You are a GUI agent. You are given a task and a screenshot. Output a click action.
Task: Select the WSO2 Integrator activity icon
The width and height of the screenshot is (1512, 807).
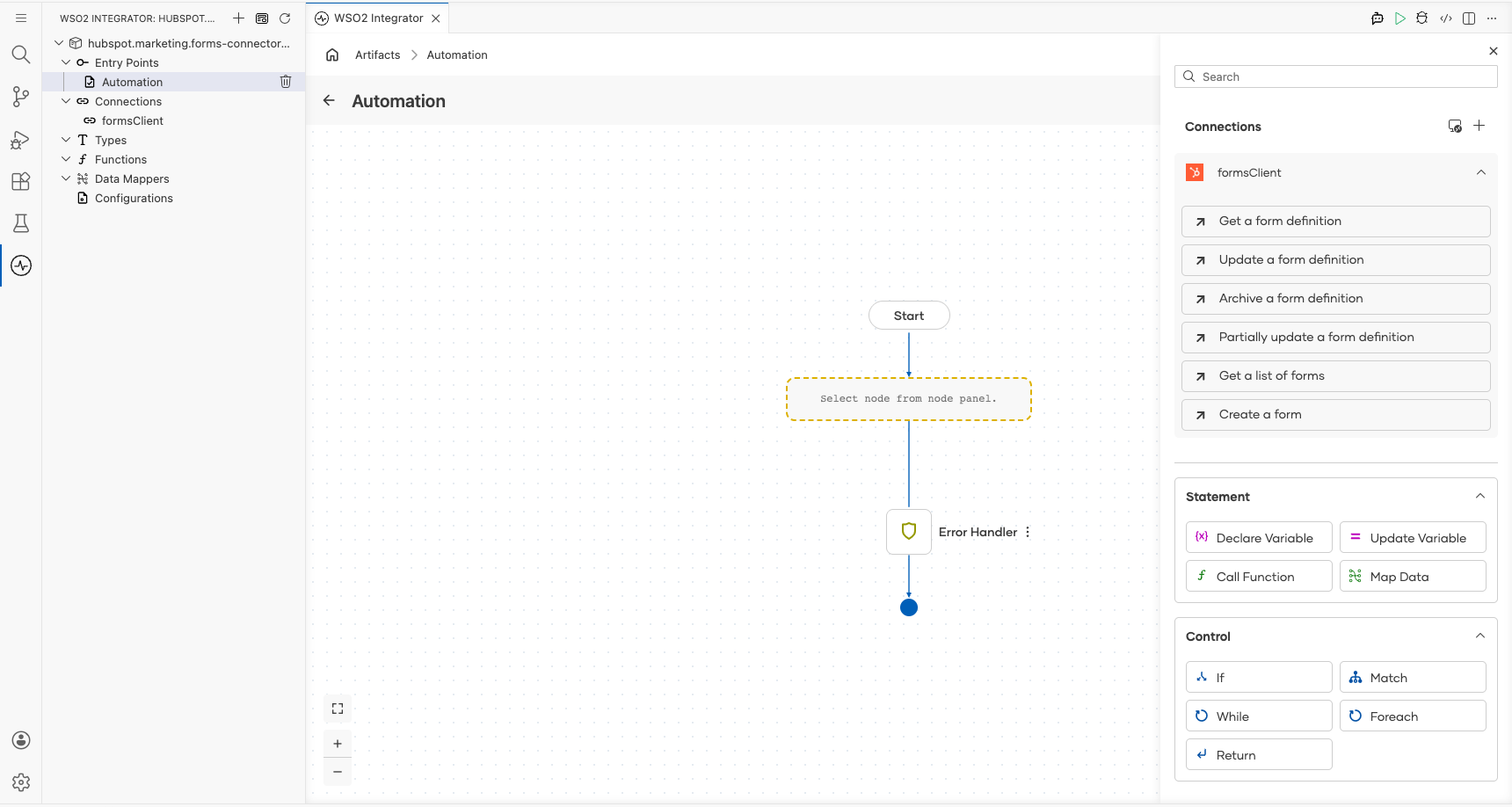coord(21,265)
